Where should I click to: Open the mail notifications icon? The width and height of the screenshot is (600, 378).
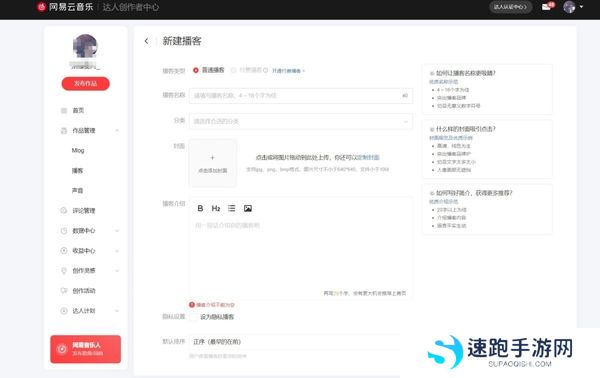[546, 7]
